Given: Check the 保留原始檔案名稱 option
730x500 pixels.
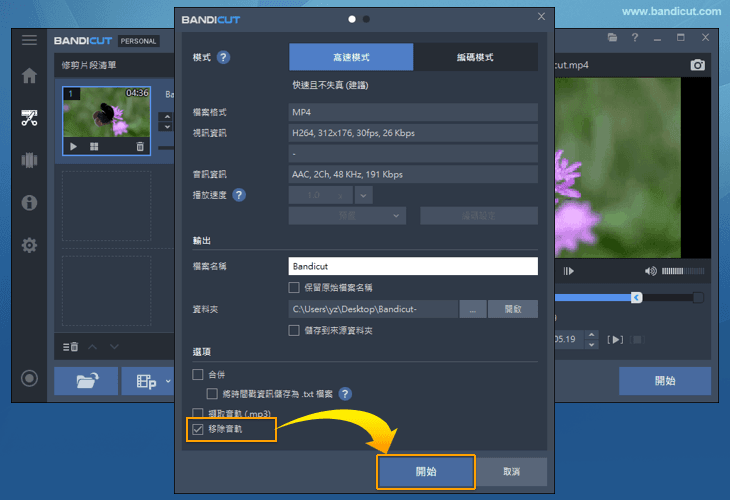Looking at the screenshot, I should pos(294,288).
